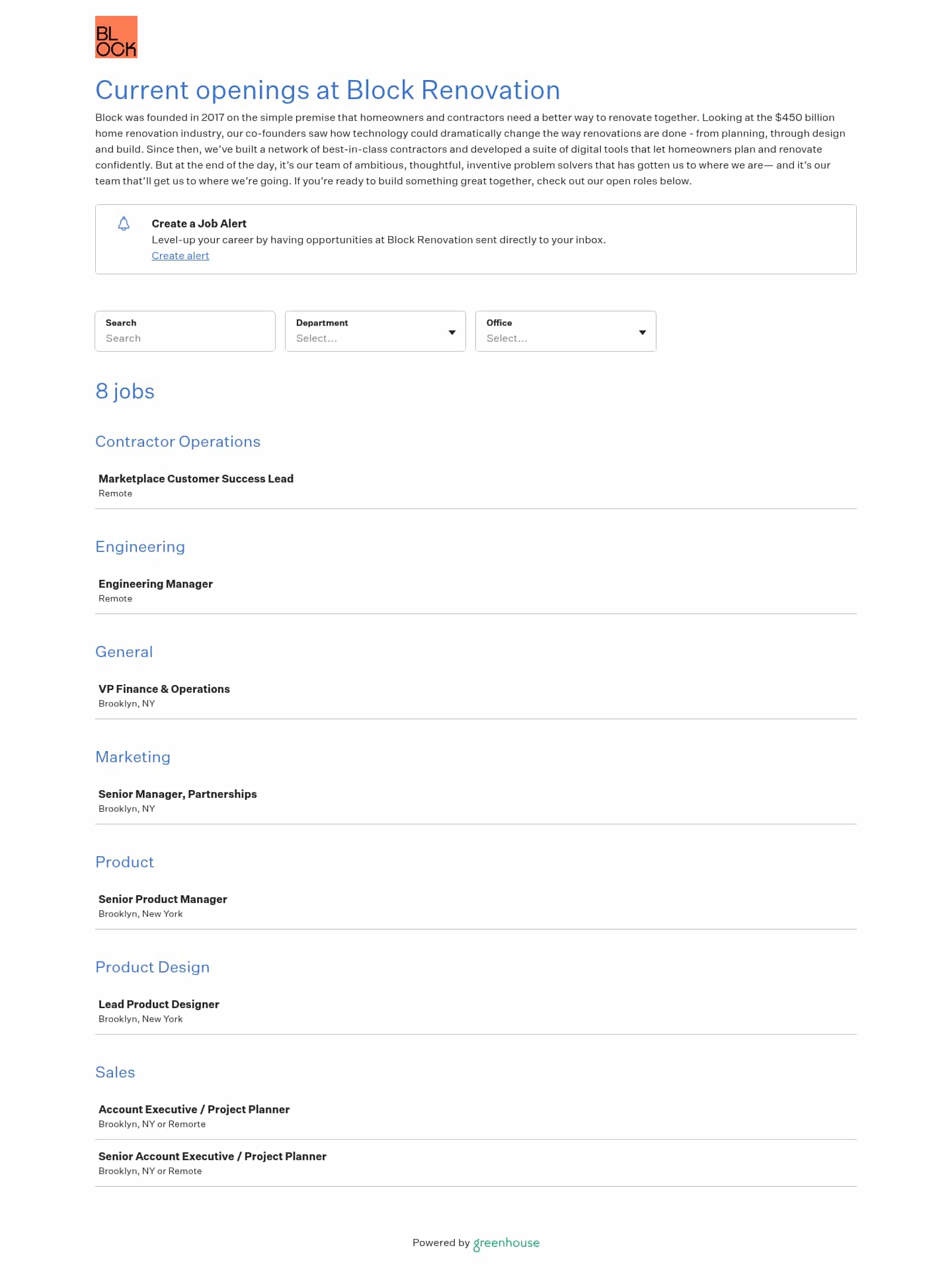Focus the Search input field
Viewport: 952px width, 1266px height.
(x=185, y=338)
